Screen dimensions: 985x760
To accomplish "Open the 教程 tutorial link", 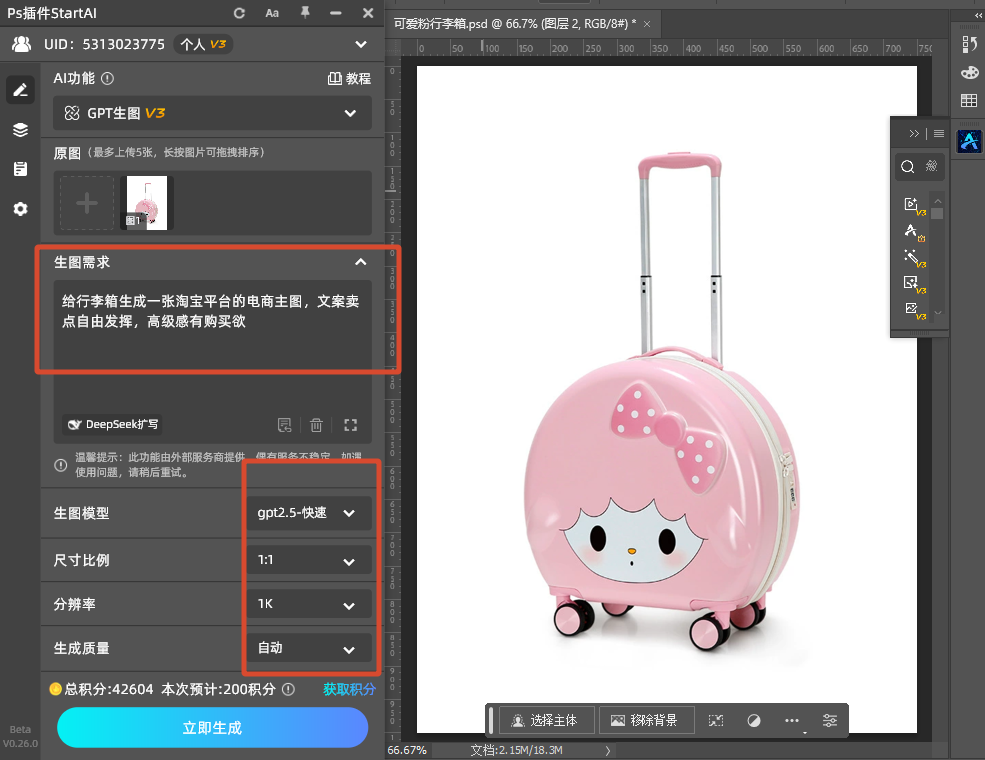I will point(349,79).
